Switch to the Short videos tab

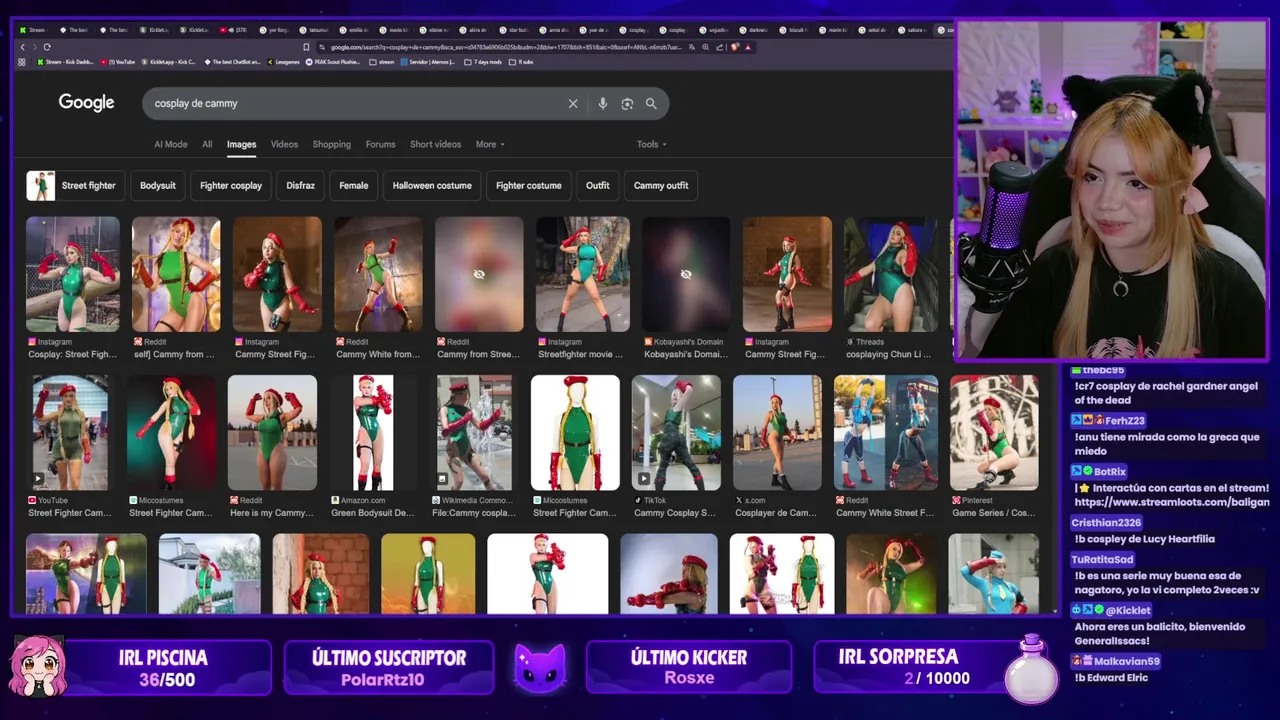click(x=435, y=144)
